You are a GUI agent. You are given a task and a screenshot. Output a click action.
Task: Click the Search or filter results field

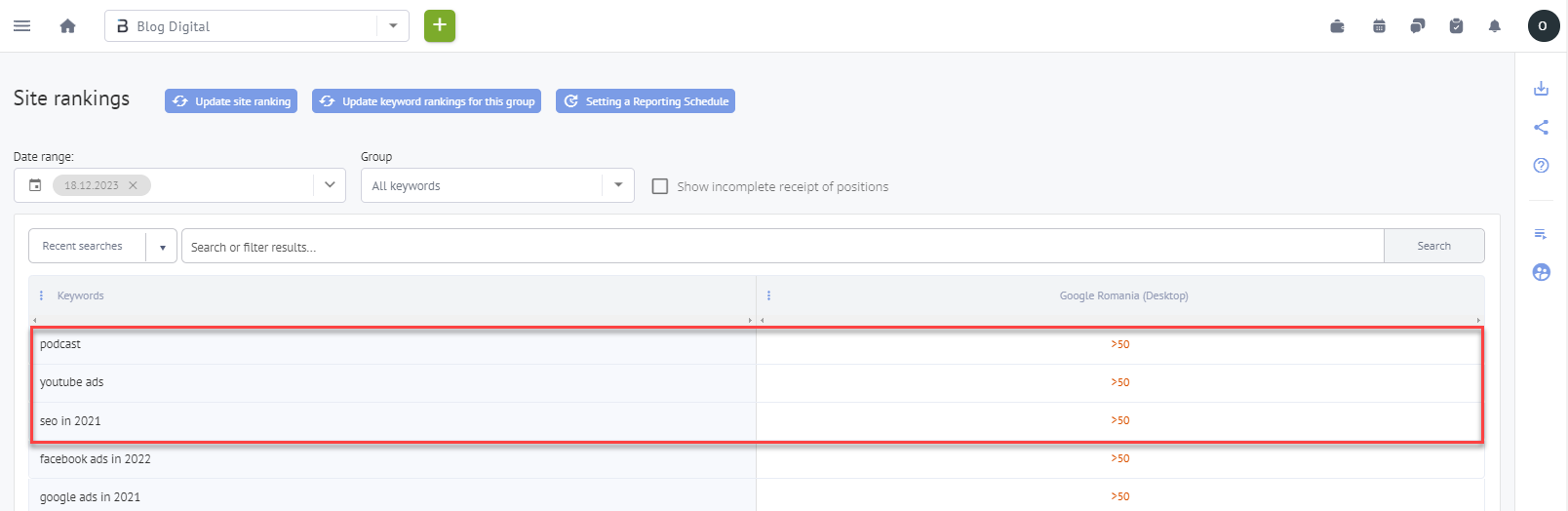(780, 247)
